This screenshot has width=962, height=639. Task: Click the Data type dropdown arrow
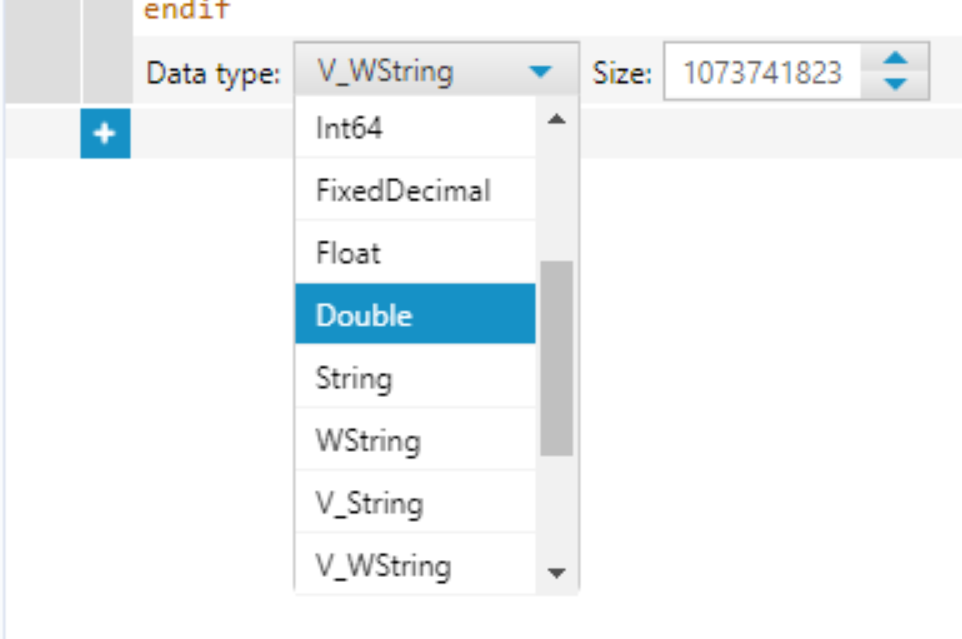point(539,72)
